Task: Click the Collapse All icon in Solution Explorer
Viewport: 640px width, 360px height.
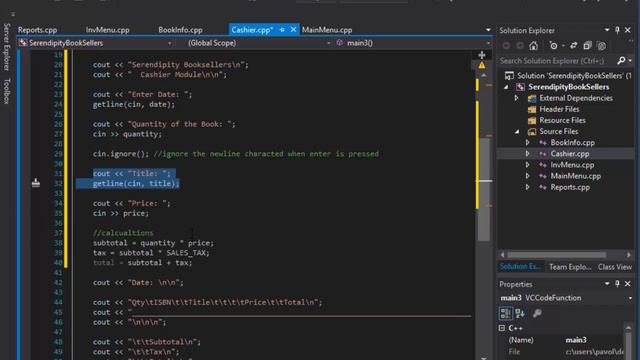Action: [x=587, y=46]
